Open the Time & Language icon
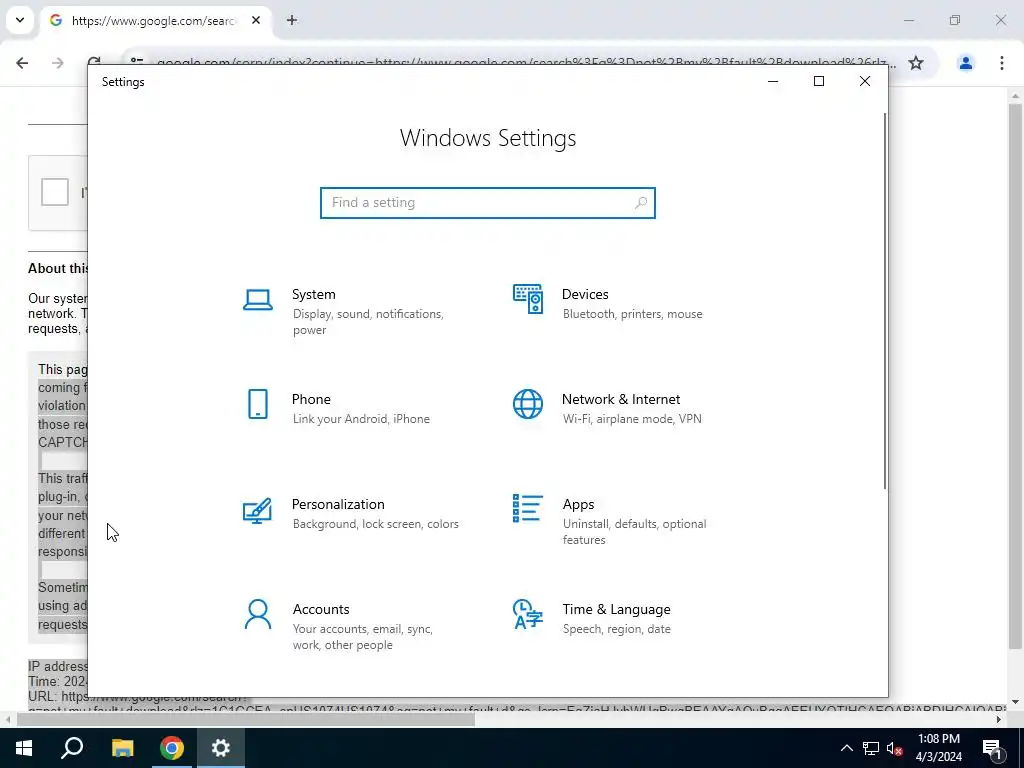 point(528,615)
